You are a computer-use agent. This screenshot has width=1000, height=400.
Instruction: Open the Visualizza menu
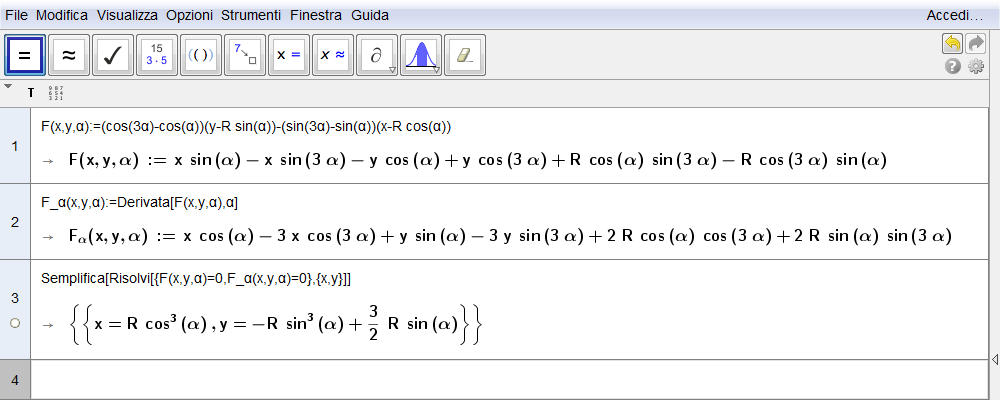[127, 16]
